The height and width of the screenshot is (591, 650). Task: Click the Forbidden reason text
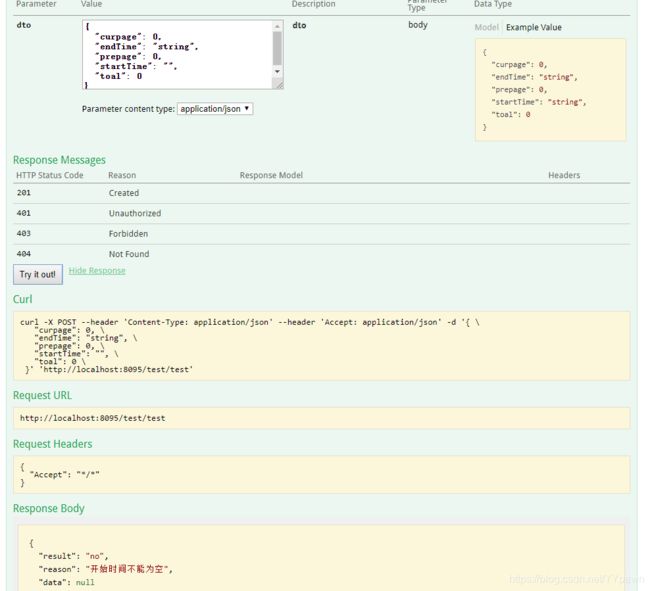click(129, 234)
